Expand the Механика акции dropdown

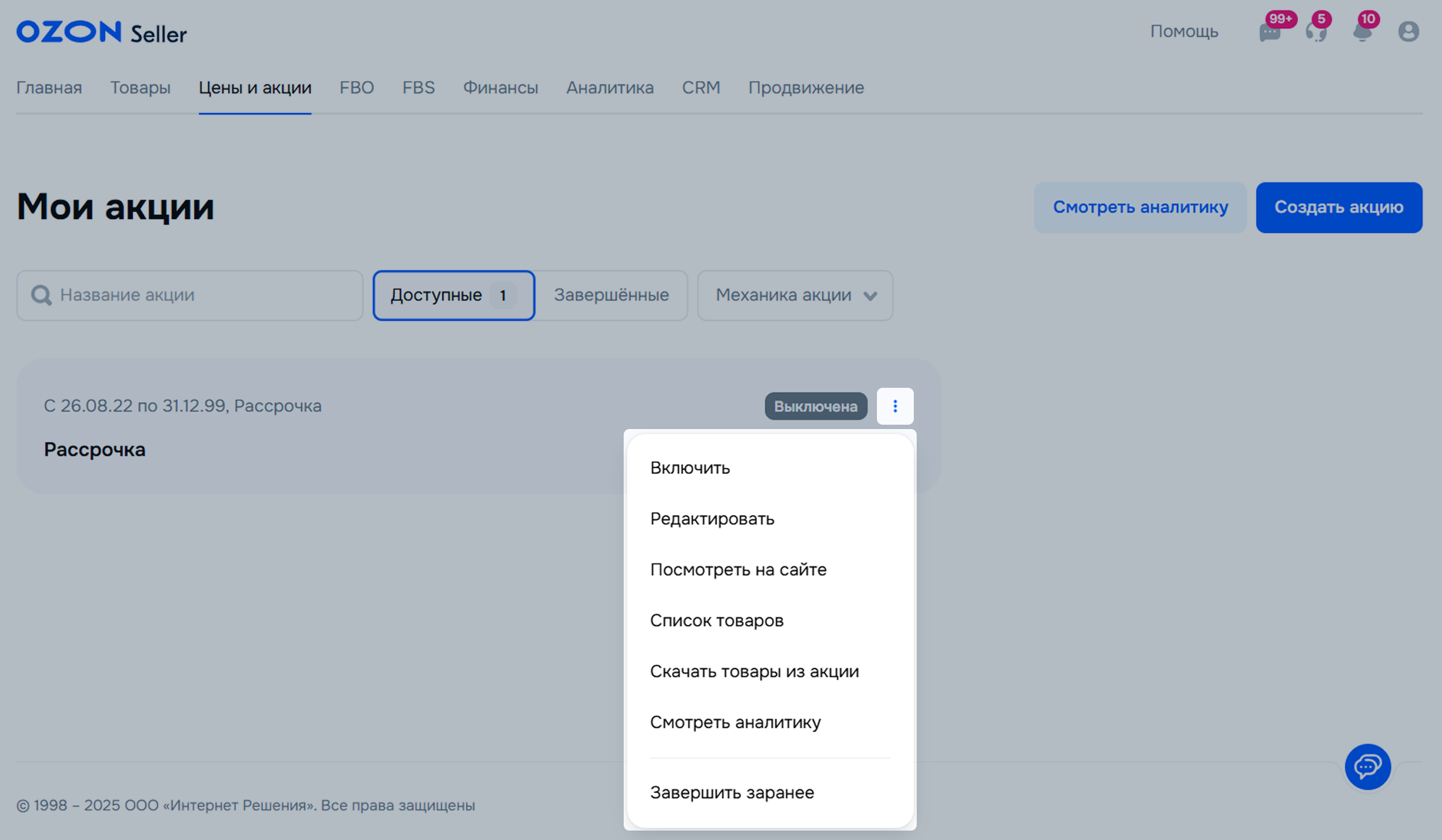click(x=784, y=295)
